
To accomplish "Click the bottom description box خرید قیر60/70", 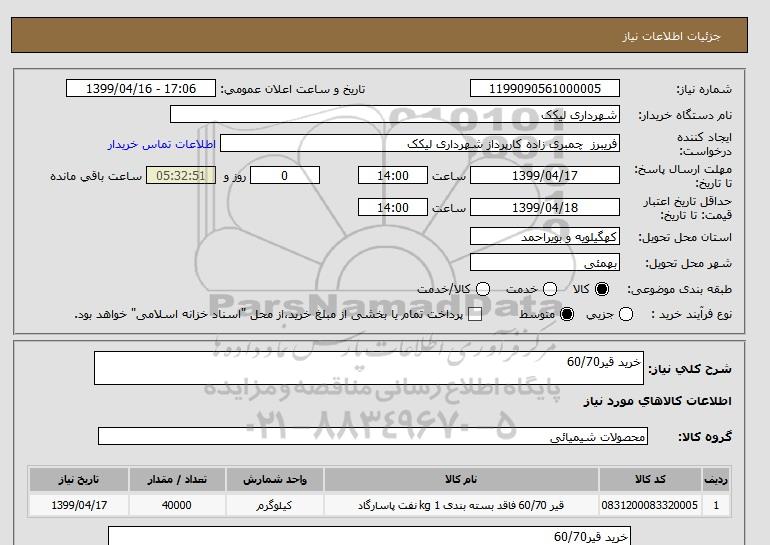I will 369,536.
